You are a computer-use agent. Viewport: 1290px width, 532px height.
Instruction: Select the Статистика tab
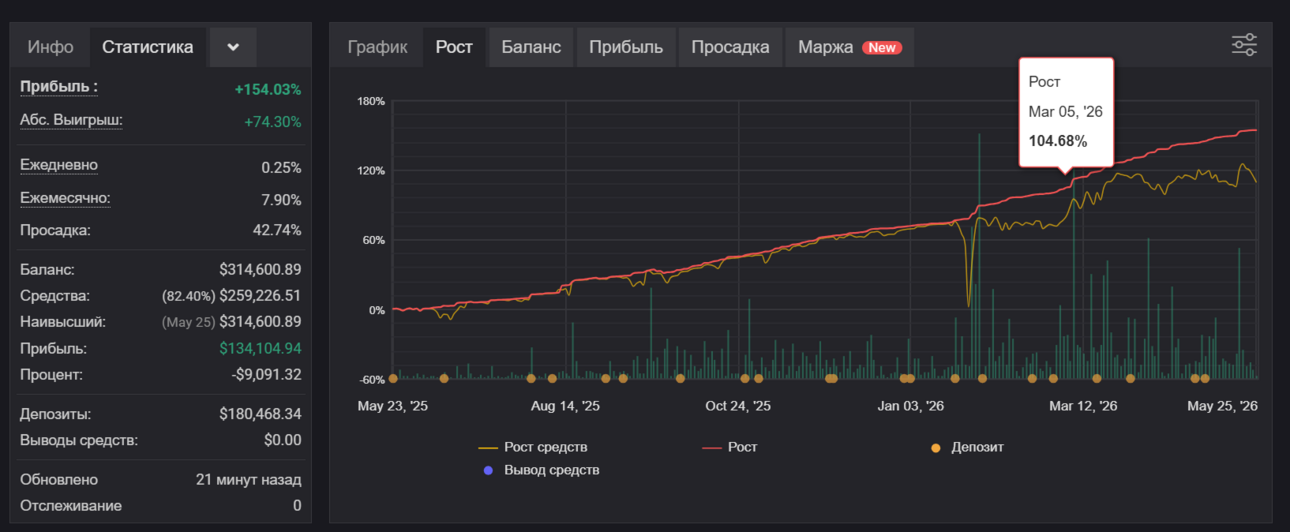[x=148, y=47]
